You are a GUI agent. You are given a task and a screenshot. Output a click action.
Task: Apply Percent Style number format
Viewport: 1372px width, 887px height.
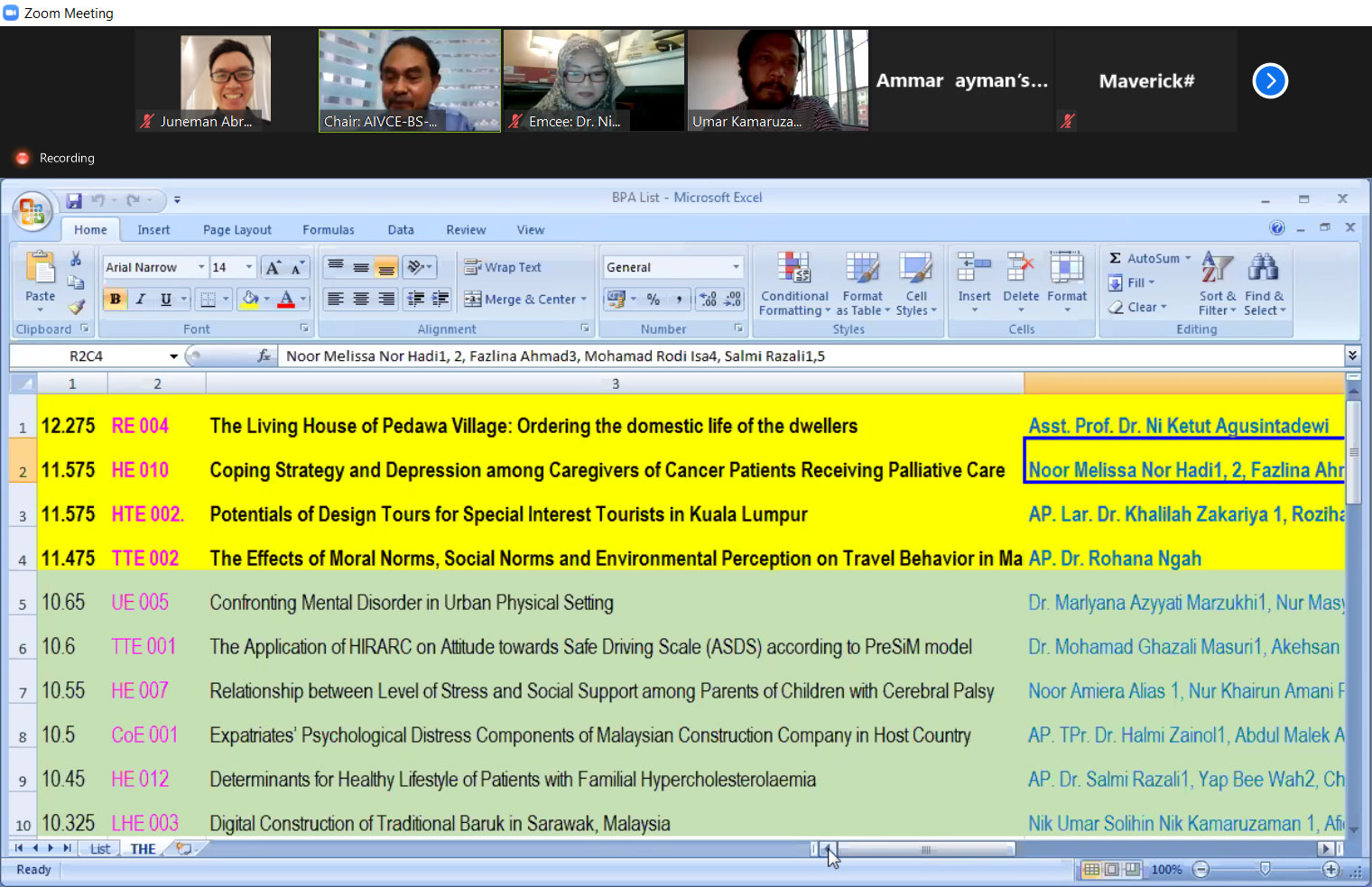[654, 299]
